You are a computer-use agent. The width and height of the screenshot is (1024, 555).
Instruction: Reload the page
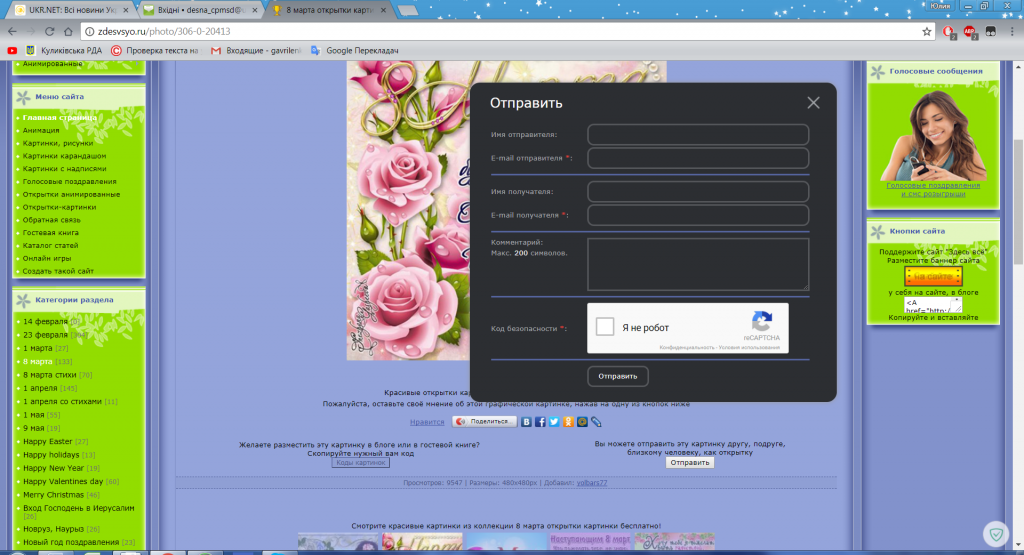(50, 31)
